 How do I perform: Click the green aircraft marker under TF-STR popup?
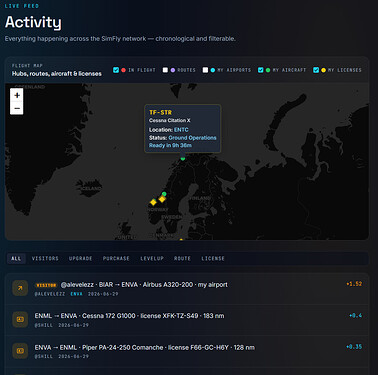183,158
